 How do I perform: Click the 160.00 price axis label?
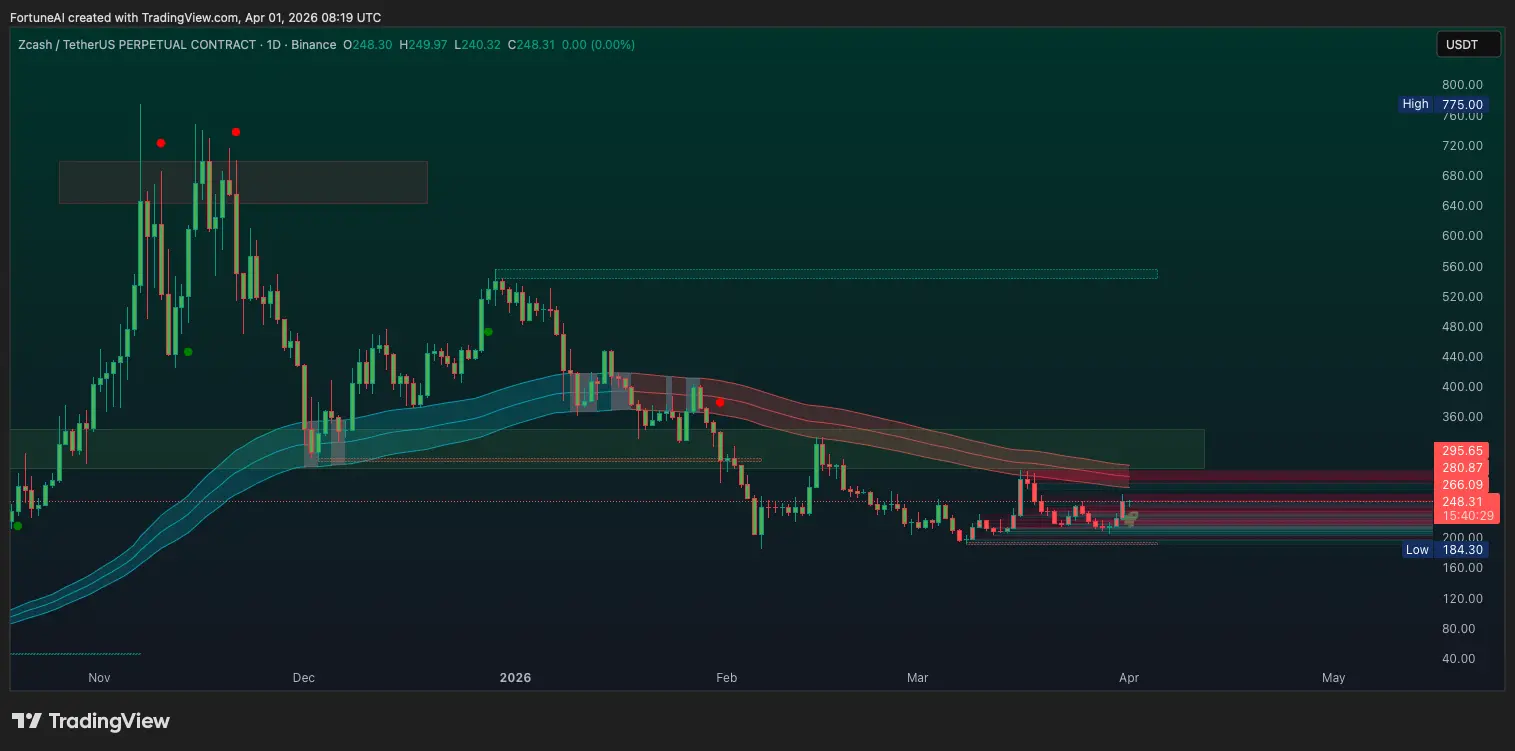click(x=1462, y=568)
